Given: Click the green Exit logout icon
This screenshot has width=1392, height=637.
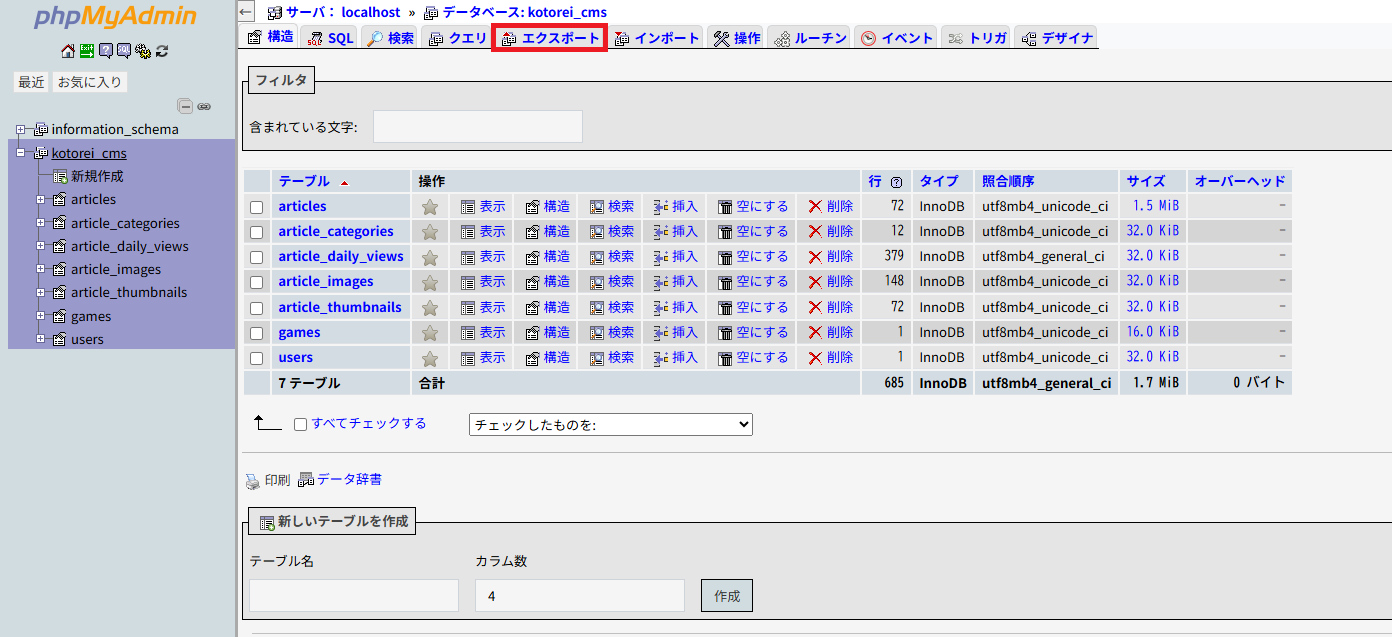Looking at the screenshot, I should point(87,51).
